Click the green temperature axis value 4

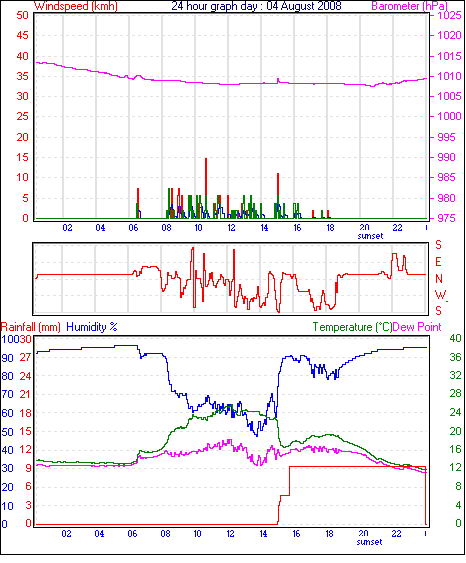point(458,506)
